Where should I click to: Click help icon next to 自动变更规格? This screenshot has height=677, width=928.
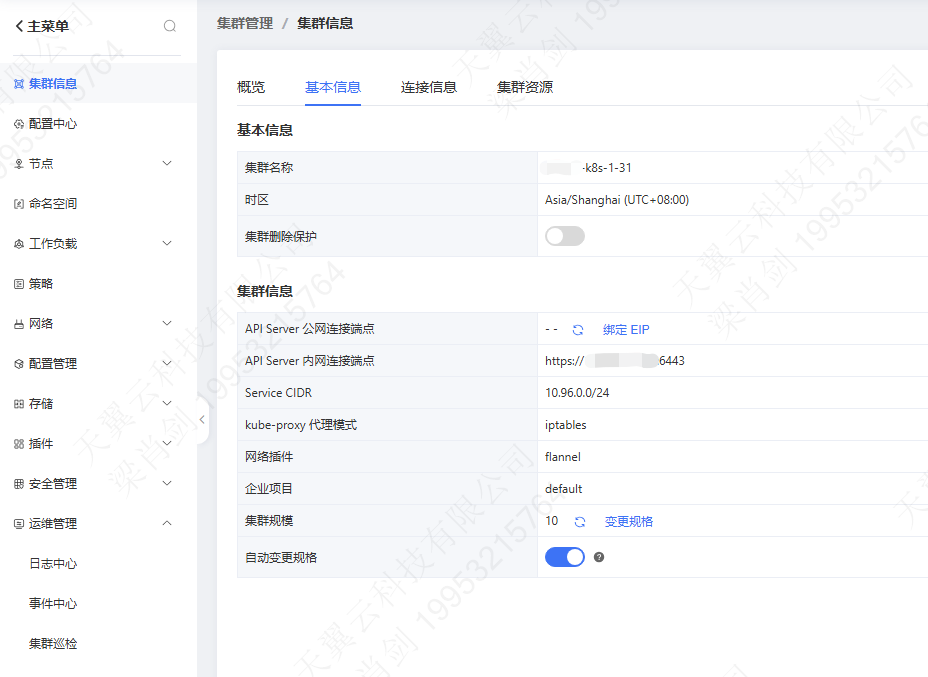599,557
